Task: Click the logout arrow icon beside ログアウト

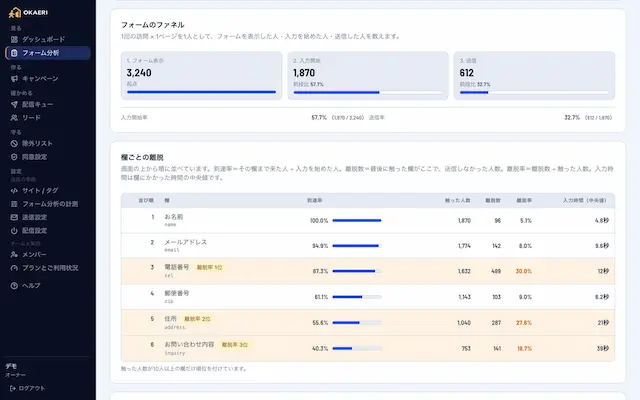Action: (x=13, y=388)
